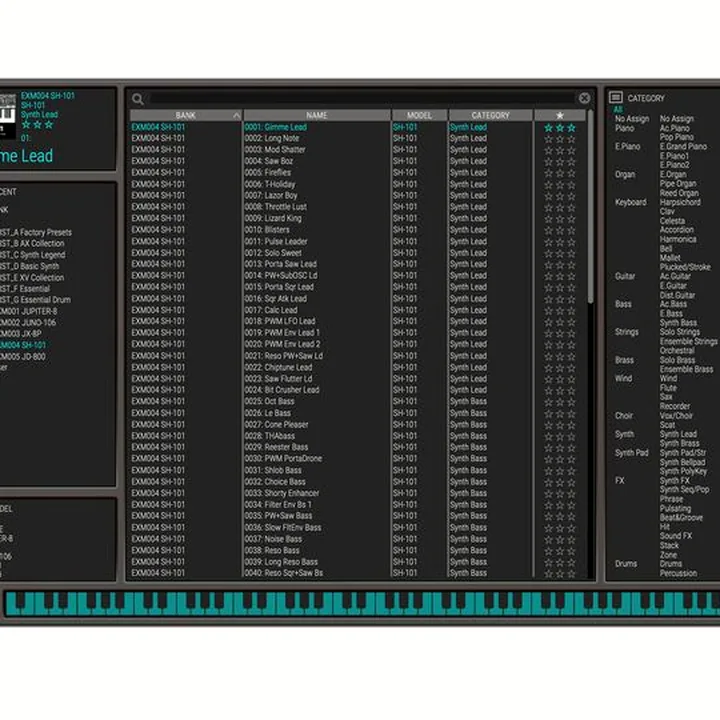Open the JUNO-106 expansion bank
Image resolution: width=720 pixels, height=720 pixels.
point(28,322)
